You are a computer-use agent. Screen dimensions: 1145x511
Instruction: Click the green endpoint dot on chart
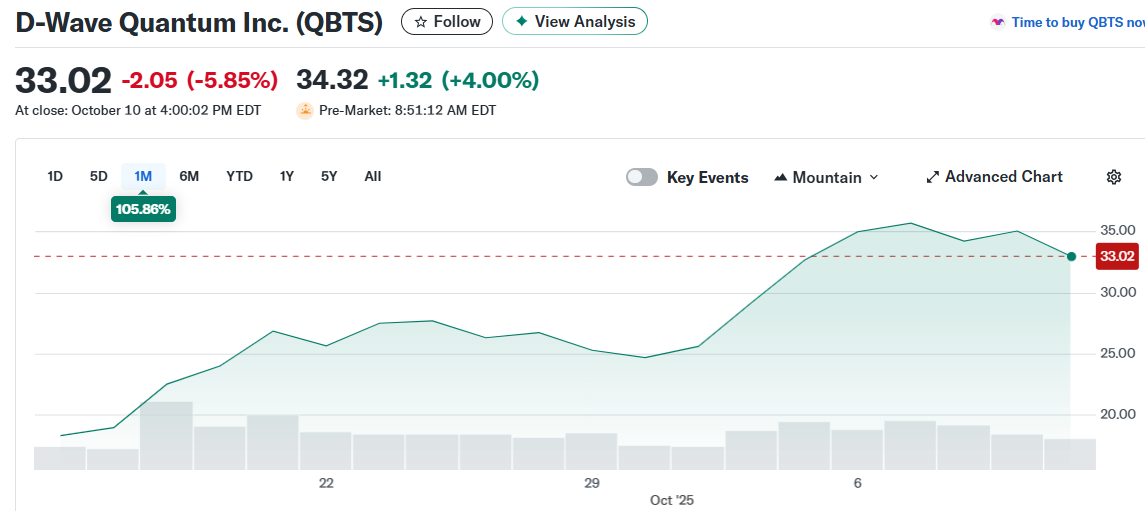[1071, 257]
